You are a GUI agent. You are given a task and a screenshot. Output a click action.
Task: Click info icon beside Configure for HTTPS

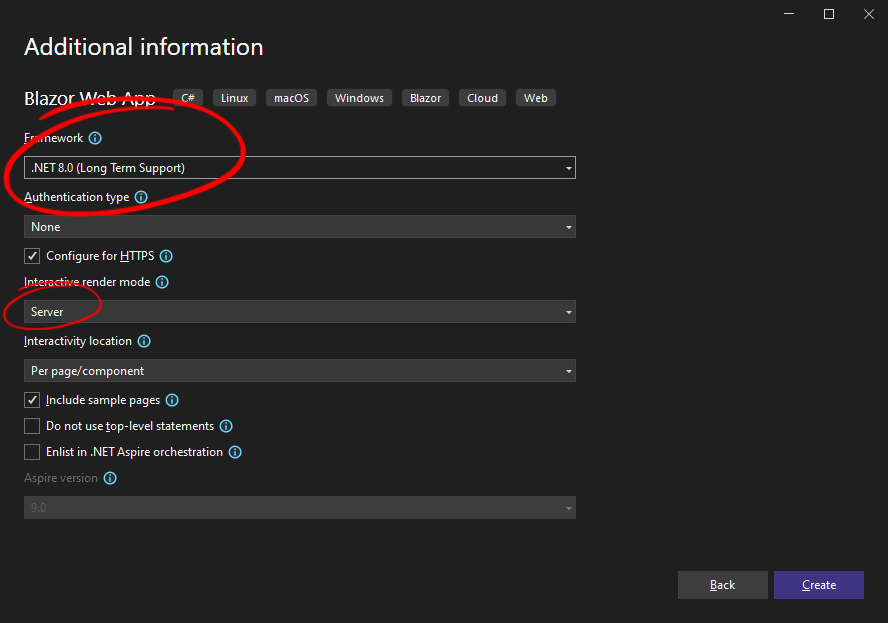pos(166,256)
